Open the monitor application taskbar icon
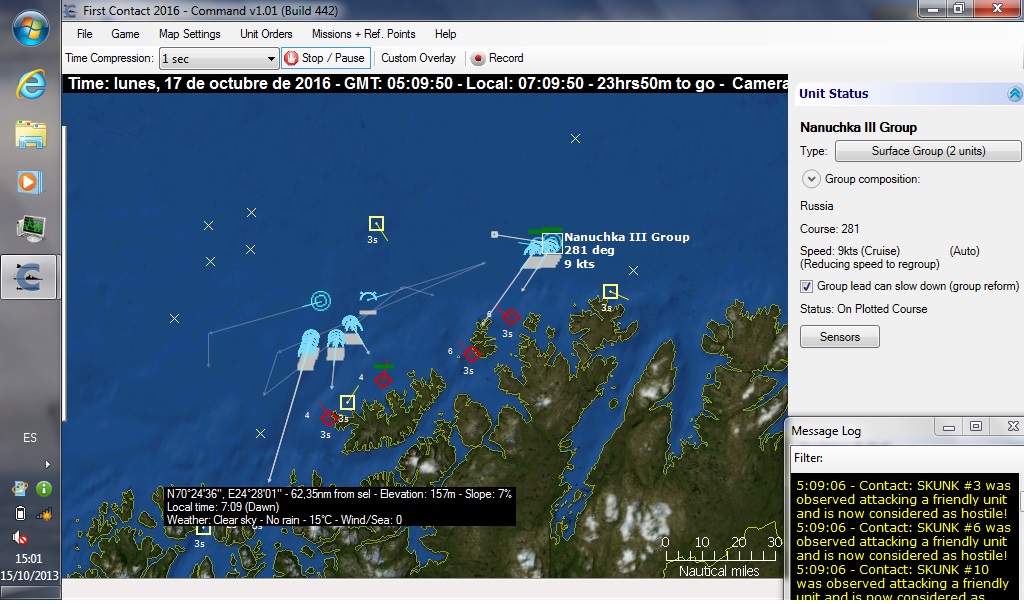 tap(31, 228)
